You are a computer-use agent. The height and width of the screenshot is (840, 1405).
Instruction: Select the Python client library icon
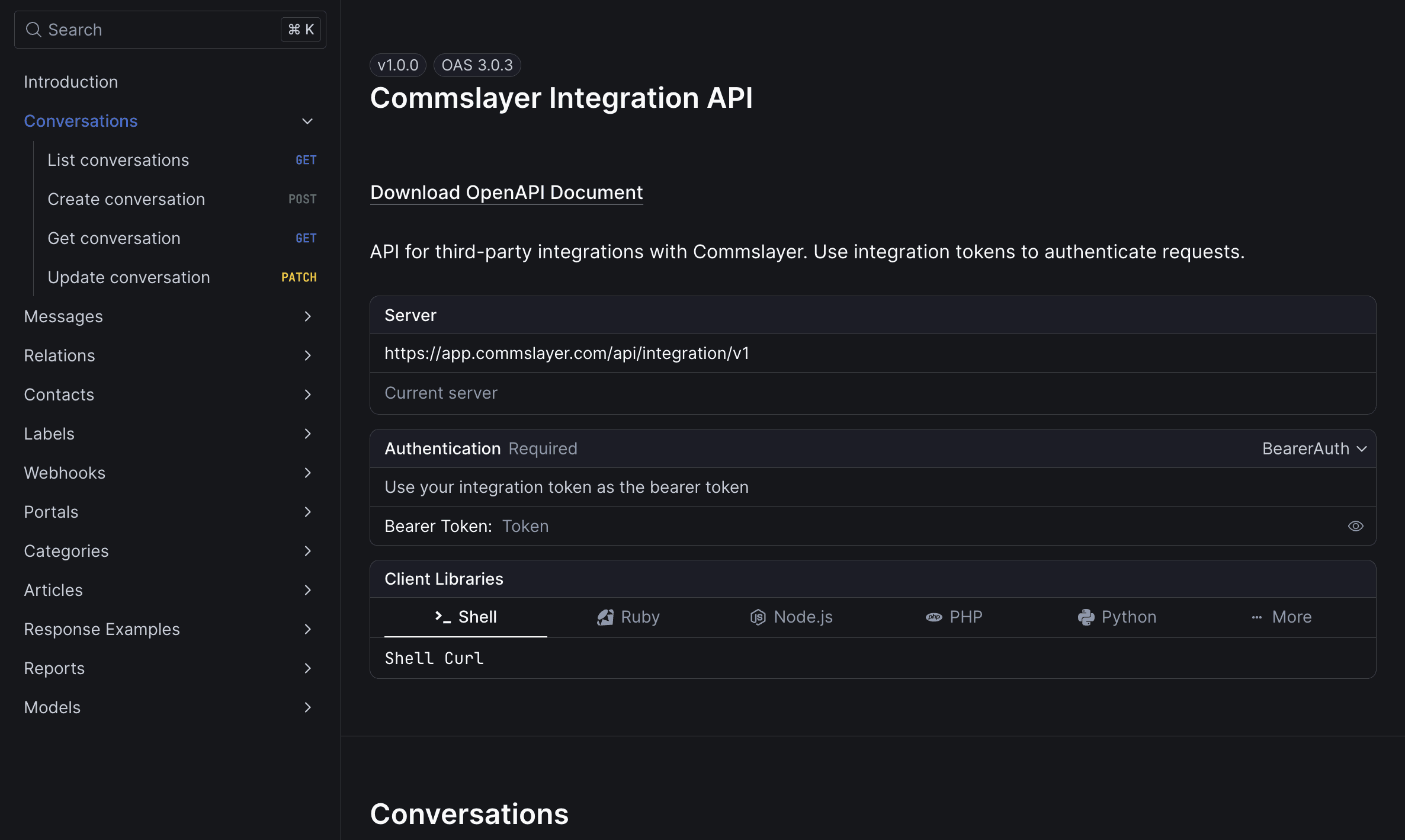1086,617
